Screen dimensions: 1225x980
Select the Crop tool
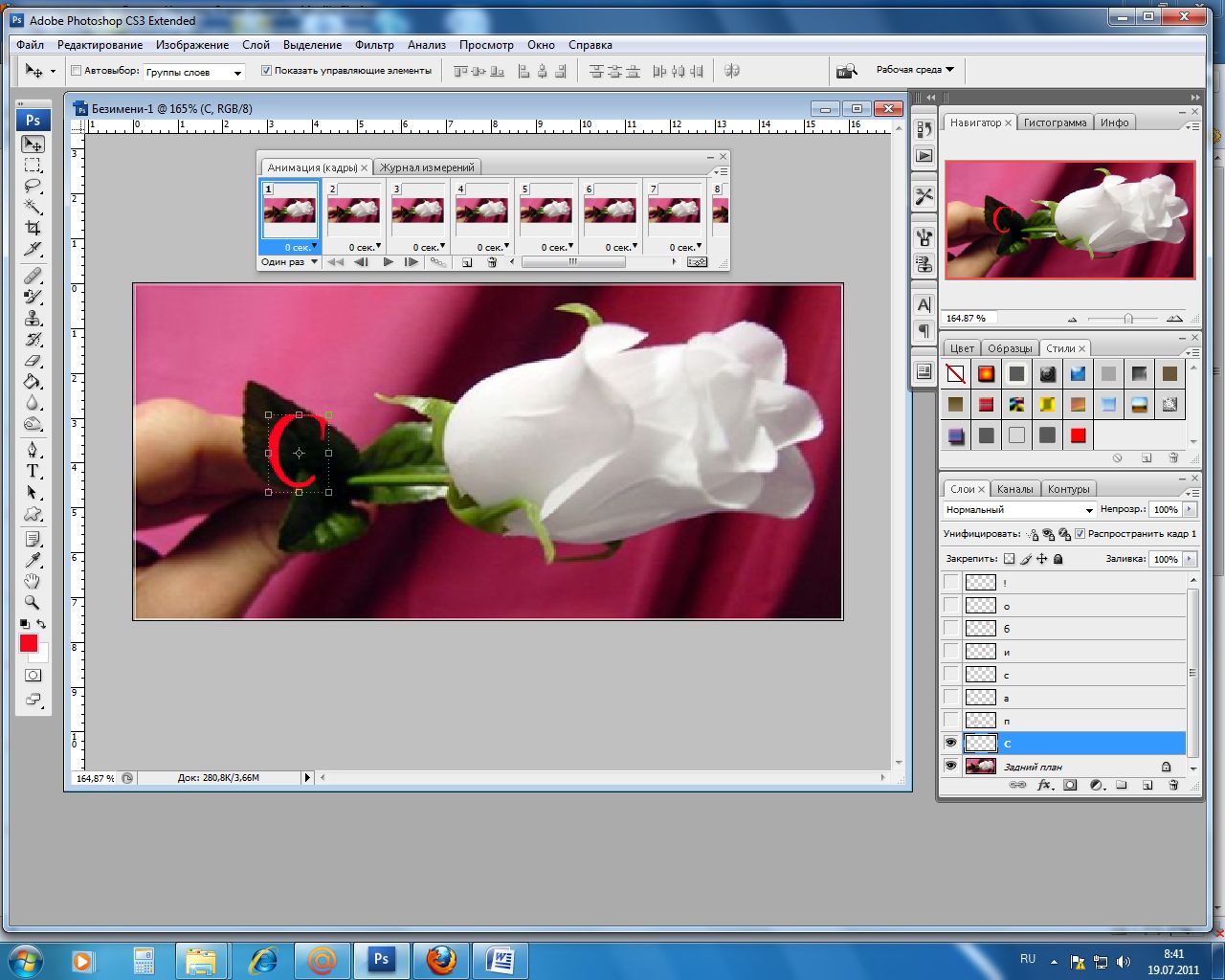point(33,228)
